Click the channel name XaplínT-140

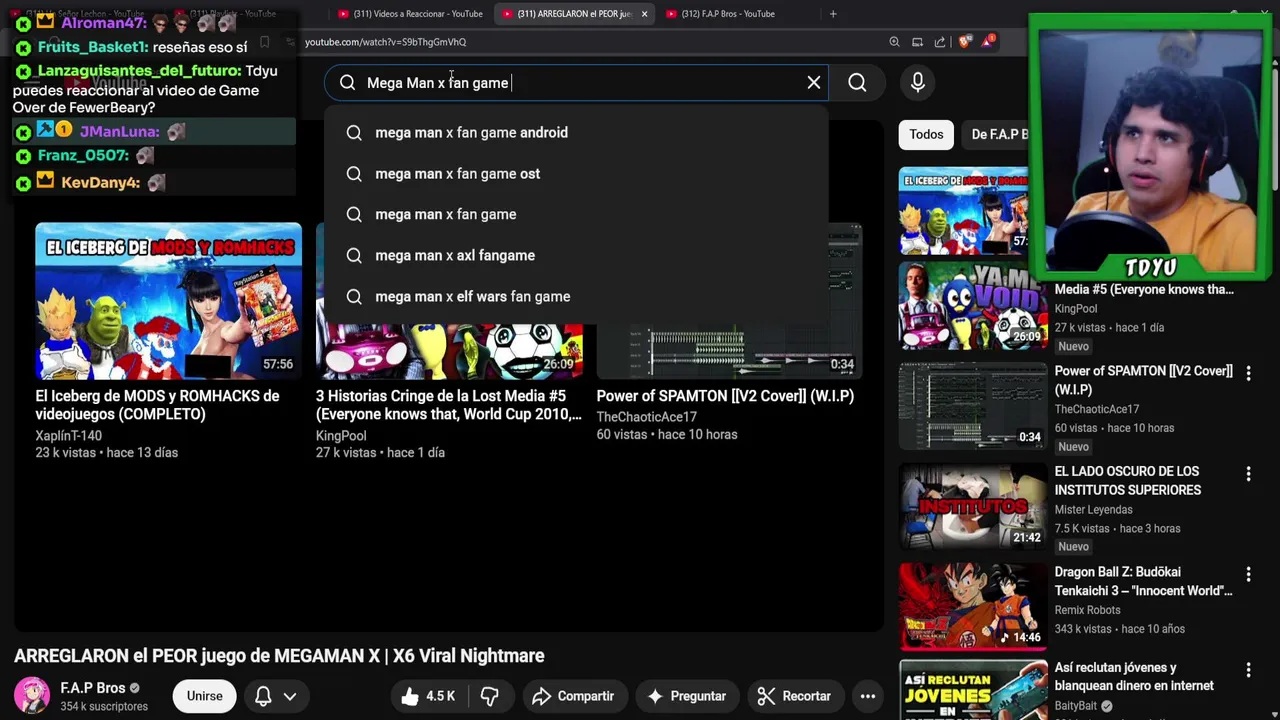pos(68,436)
